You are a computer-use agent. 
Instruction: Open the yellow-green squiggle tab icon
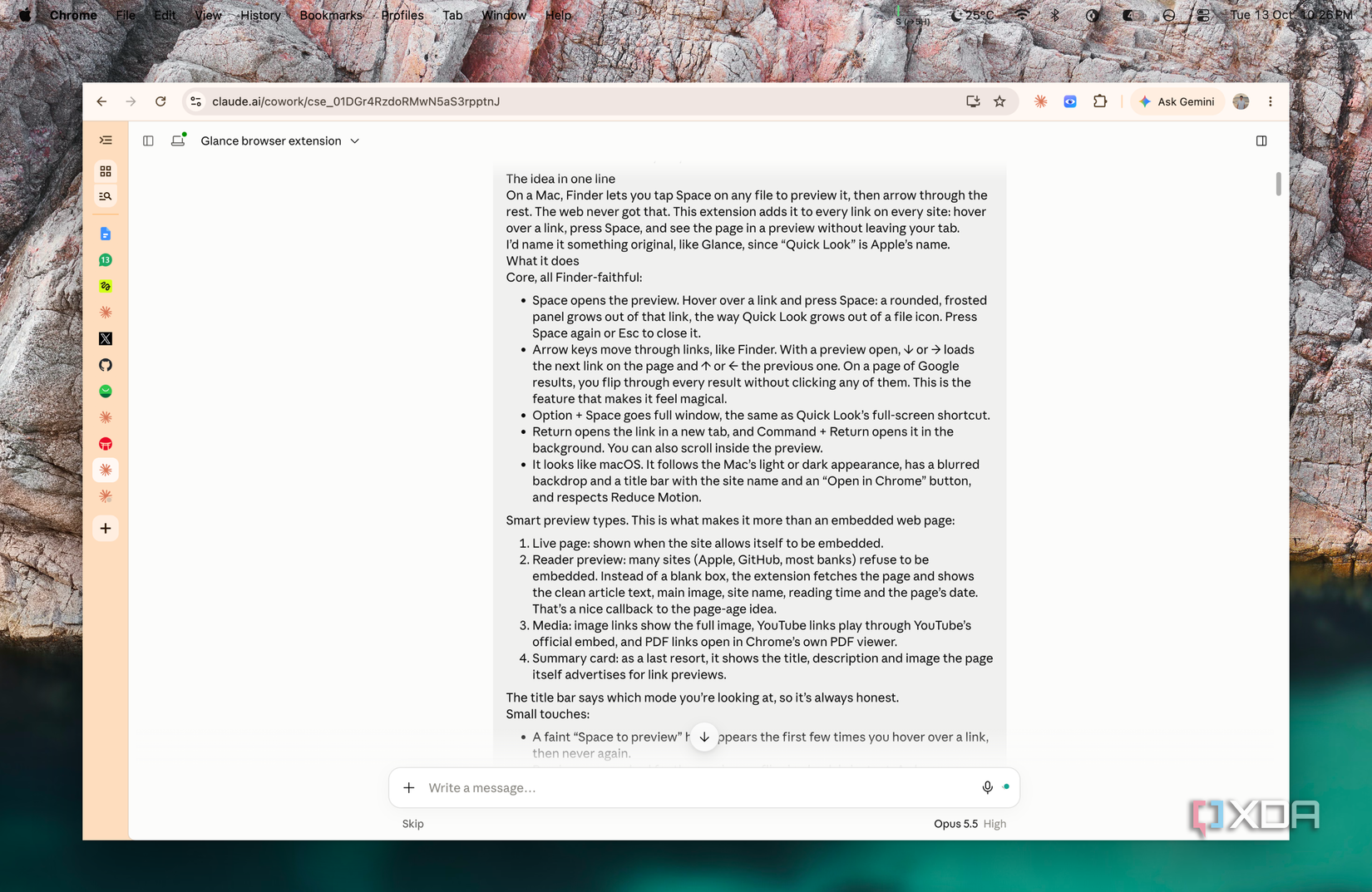(106, 286)
